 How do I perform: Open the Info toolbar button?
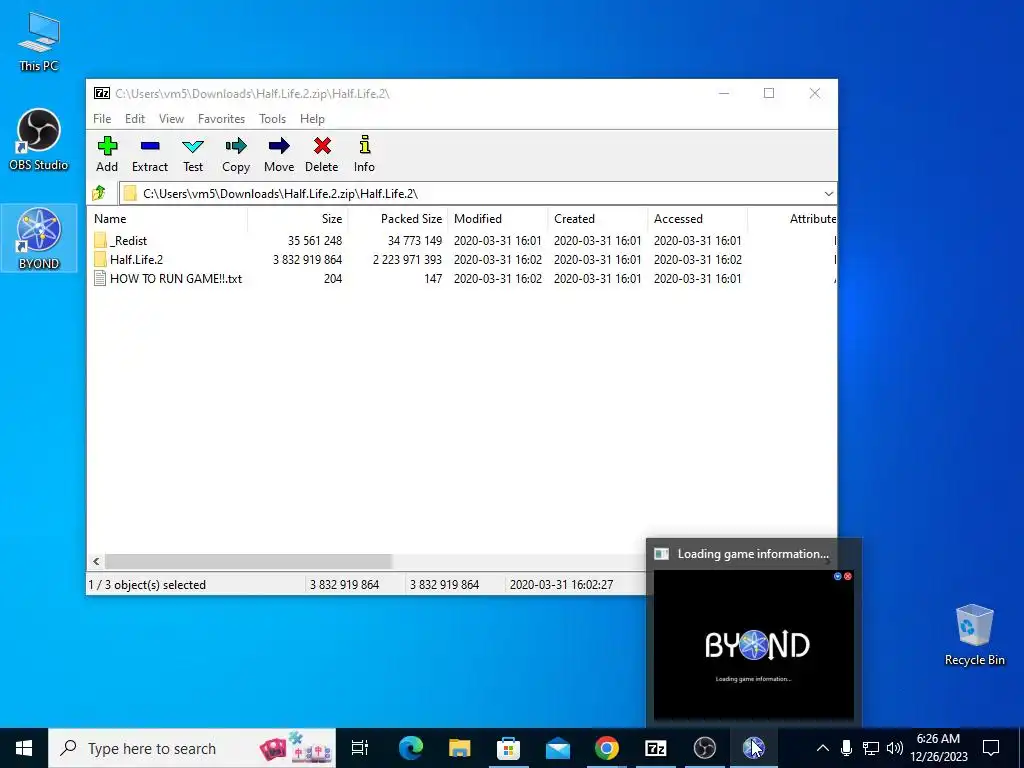point(364,155)
